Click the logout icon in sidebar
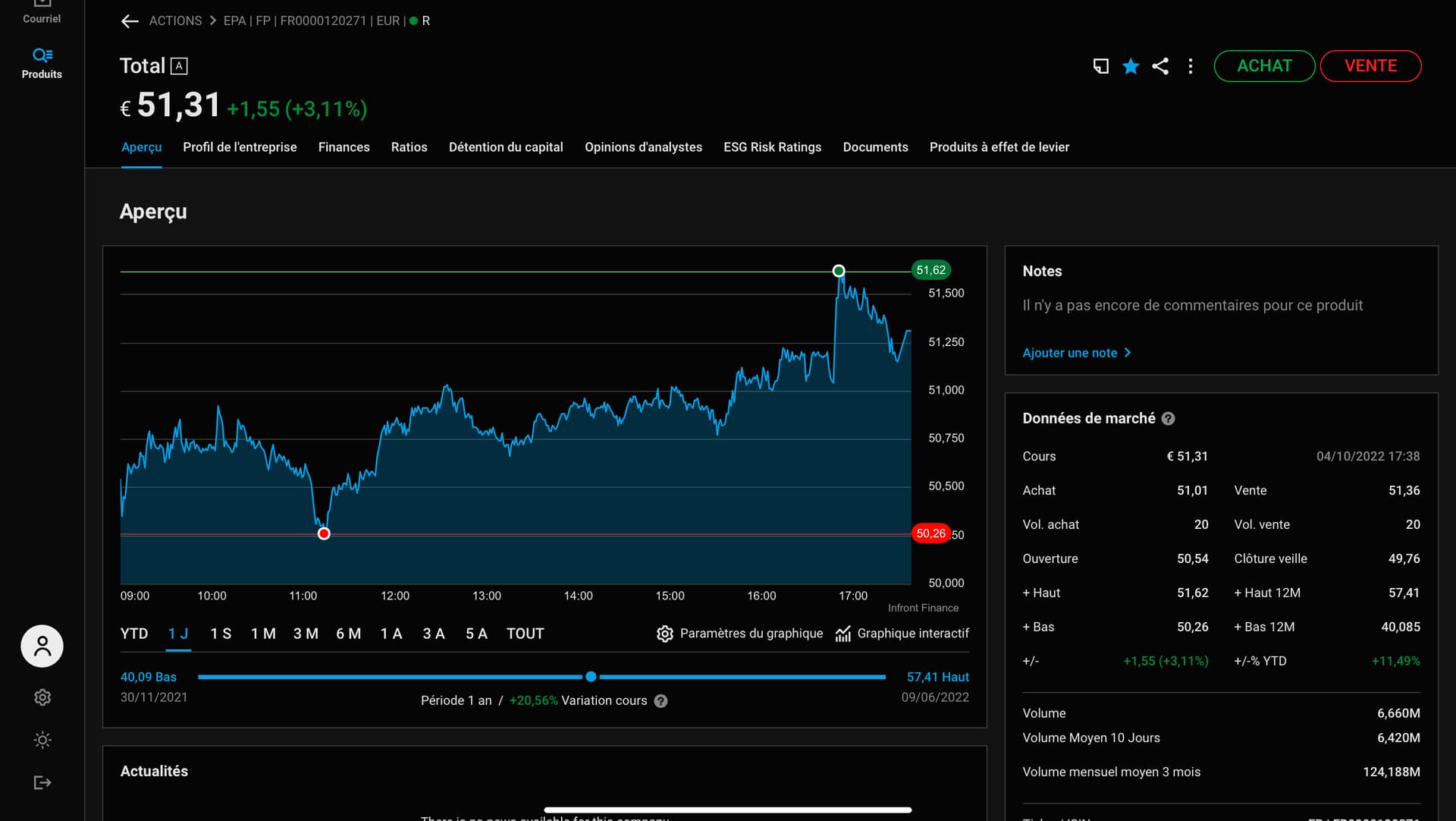The height and width of the screenshot is (821, 1456). point(42,782)
